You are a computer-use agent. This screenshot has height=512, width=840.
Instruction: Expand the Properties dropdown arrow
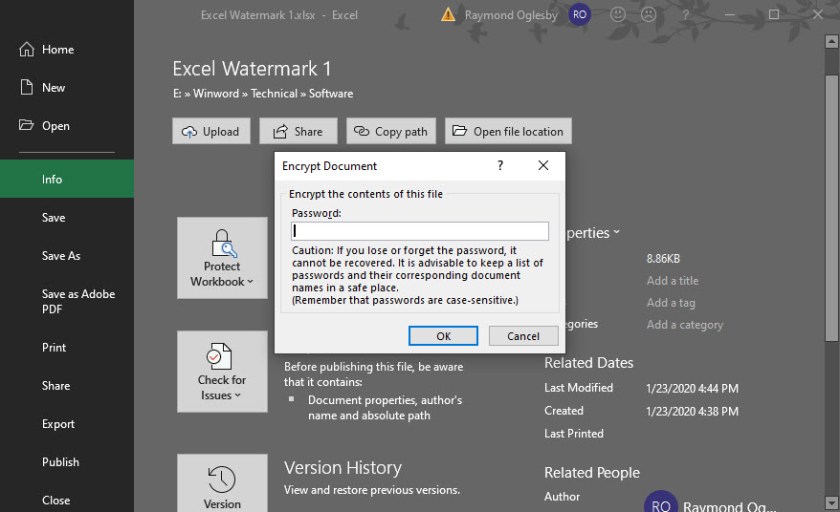coord(617,232)
